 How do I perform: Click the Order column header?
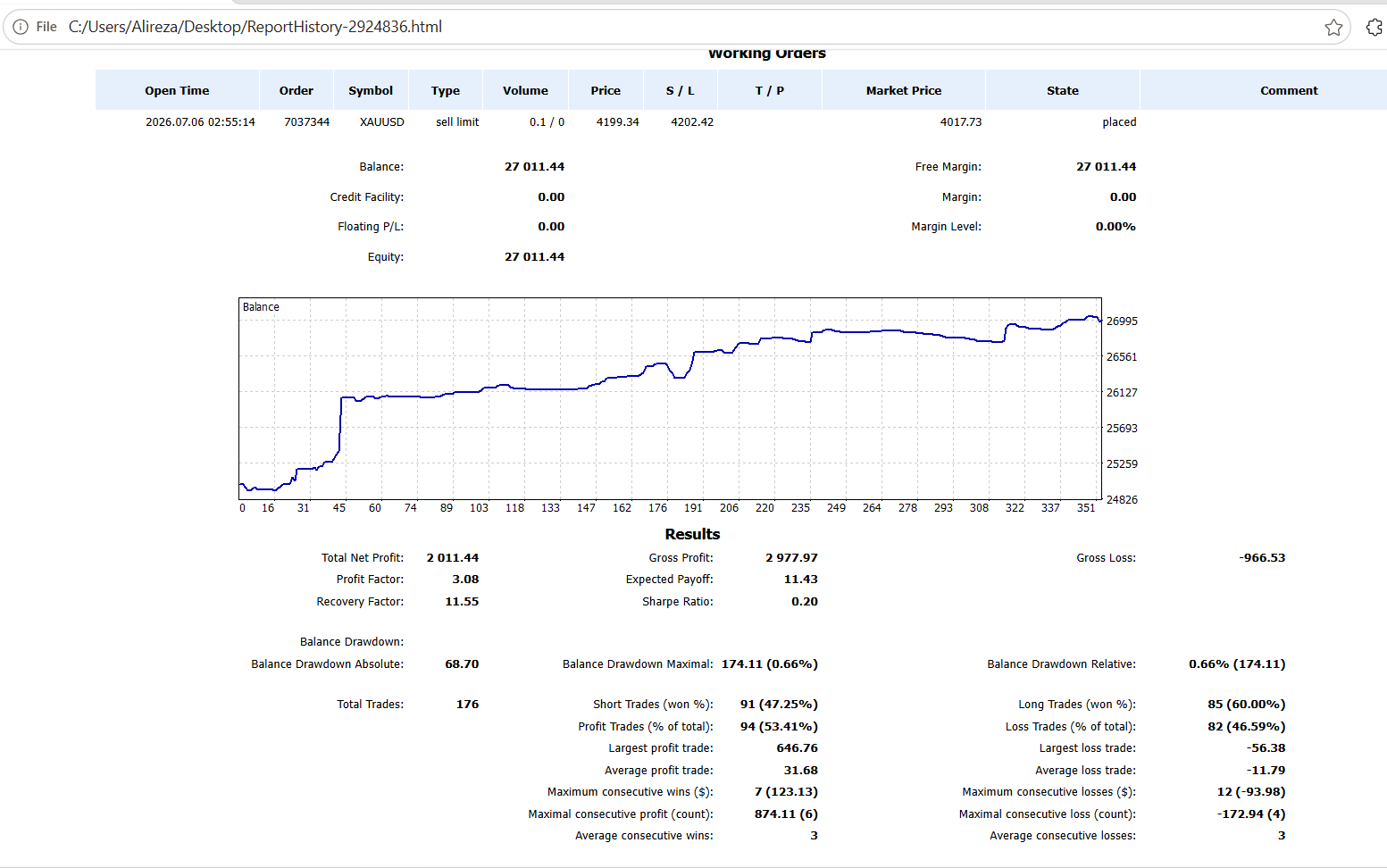coord(297,90)
